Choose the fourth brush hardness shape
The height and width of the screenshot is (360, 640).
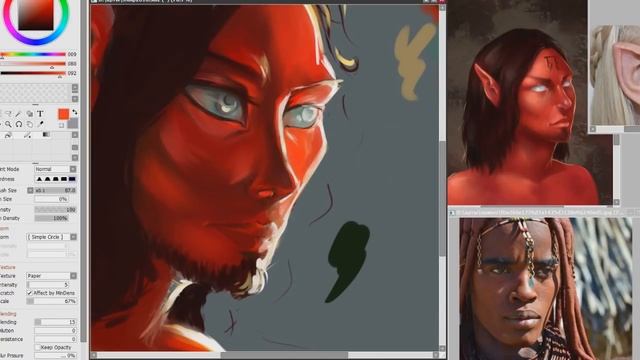click(64, 179)
